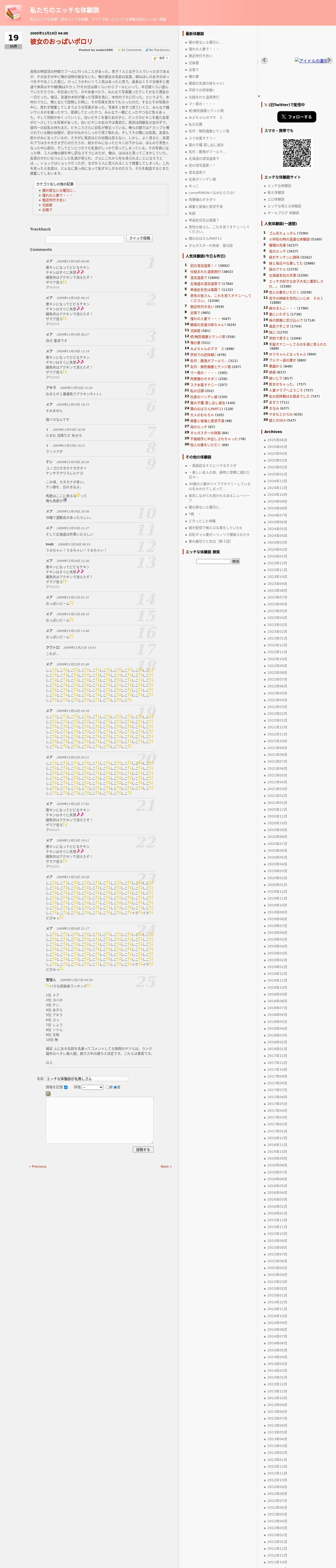
Task: Open the 出張で link in category box
Action: click(47, 210)
